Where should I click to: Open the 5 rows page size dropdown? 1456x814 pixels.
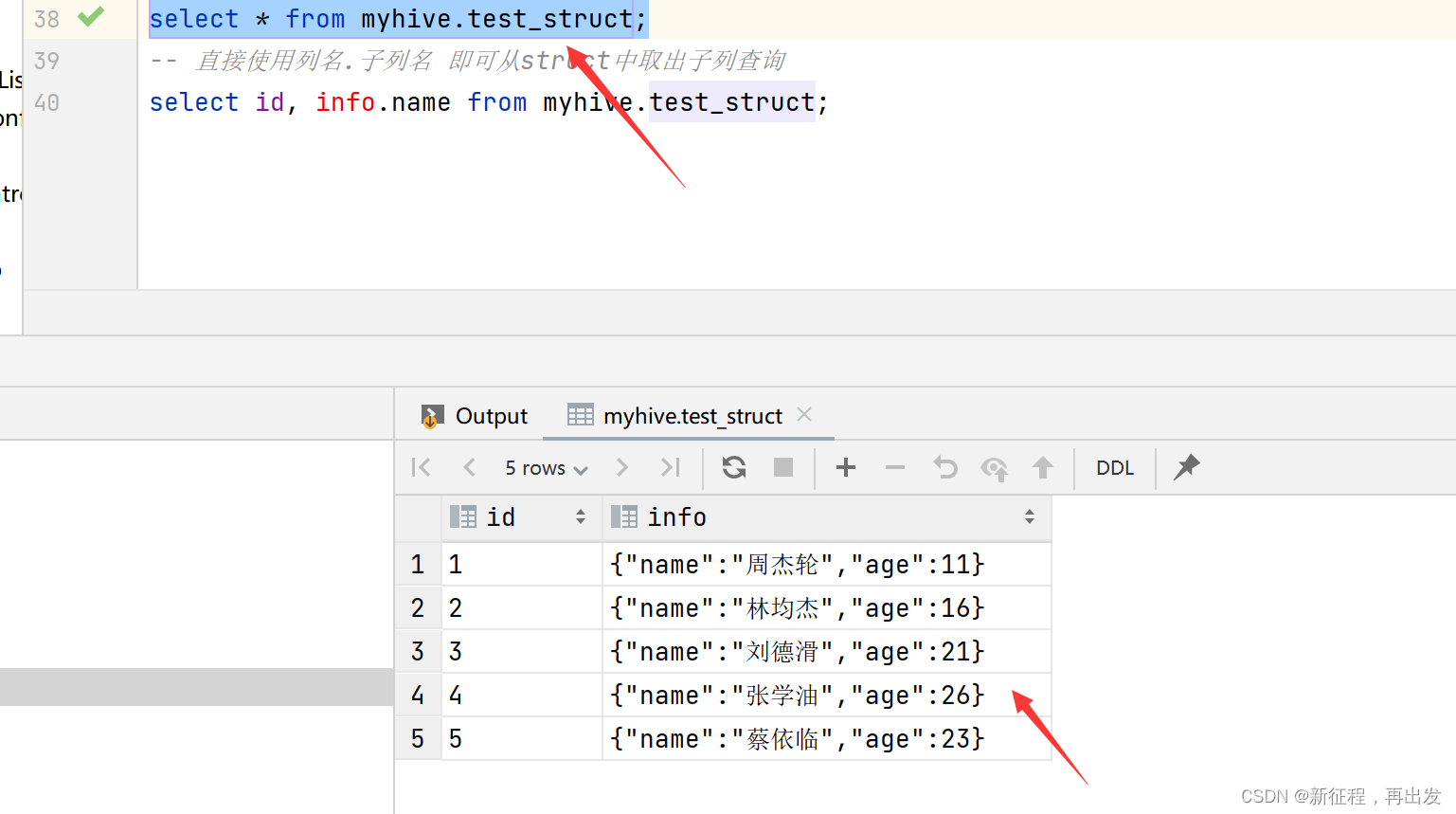click(547, 468)
